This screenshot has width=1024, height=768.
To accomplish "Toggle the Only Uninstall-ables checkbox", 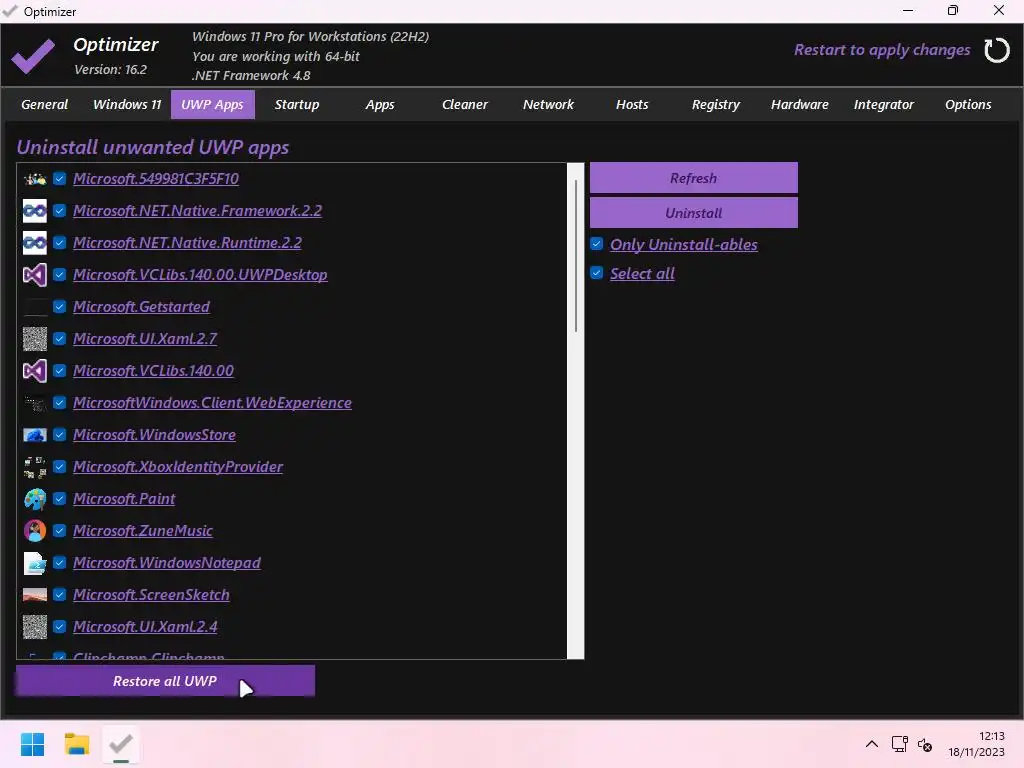I will coord(596,244).
